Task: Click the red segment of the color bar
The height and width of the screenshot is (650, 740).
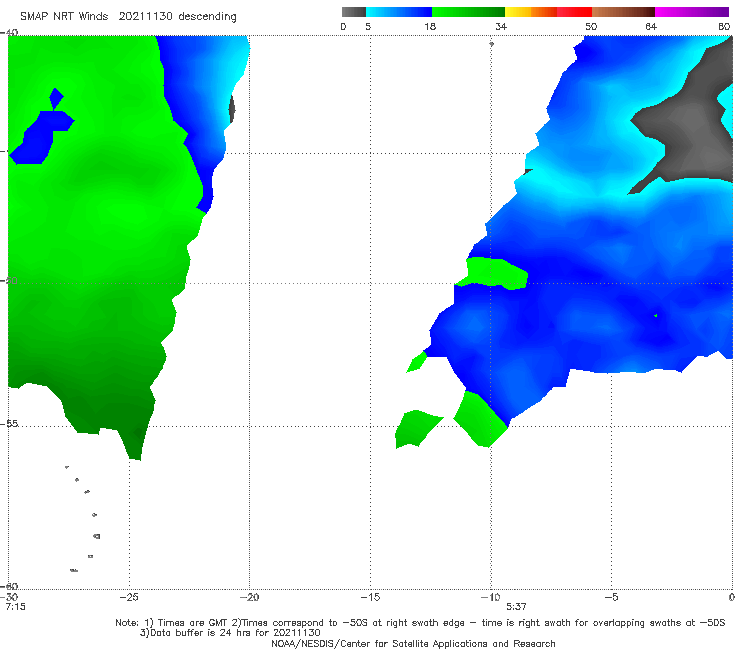Action: tap(574, 12)
